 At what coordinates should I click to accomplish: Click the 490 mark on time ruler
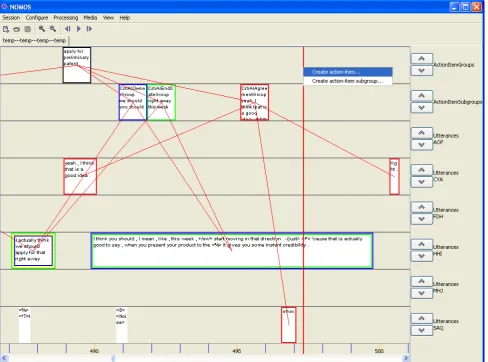pyautogui.click(x=94, y=351)
